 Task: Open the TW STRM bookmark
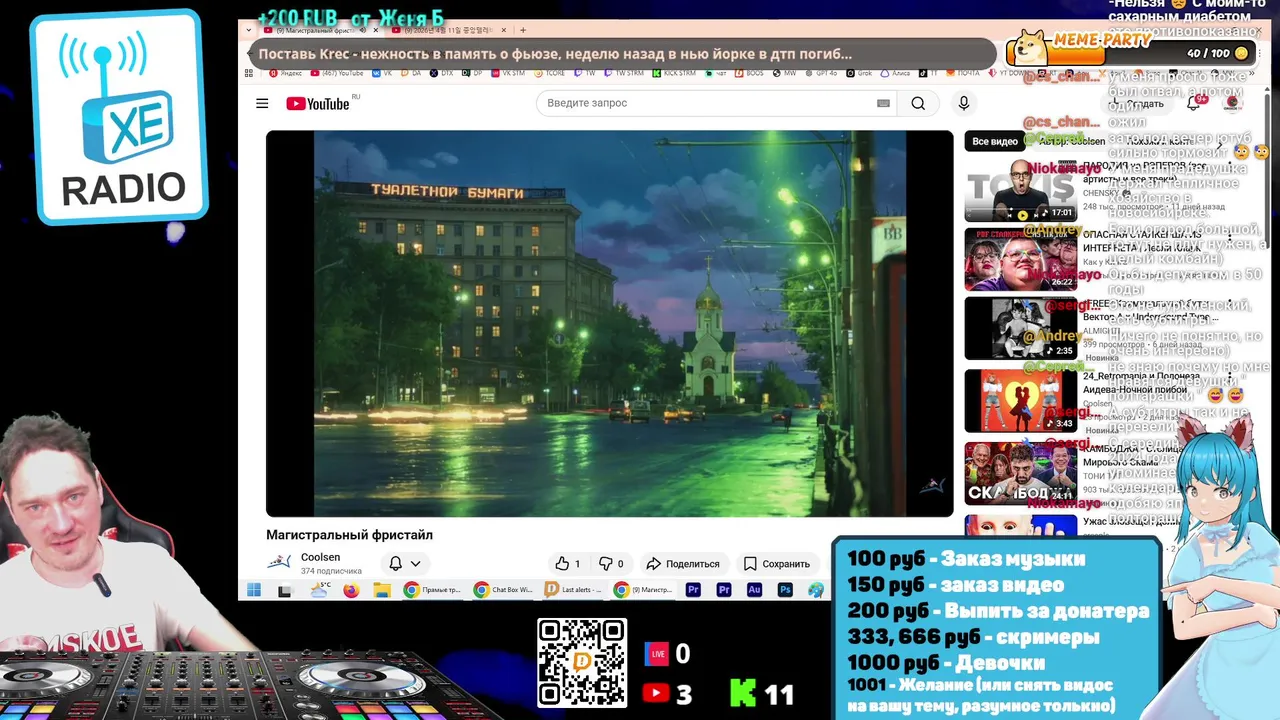(x=624, y=73)
